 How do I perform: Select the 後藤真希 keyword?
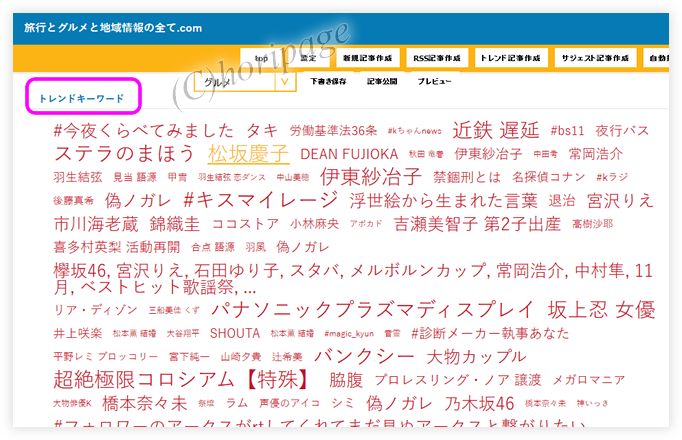[74, 200]
